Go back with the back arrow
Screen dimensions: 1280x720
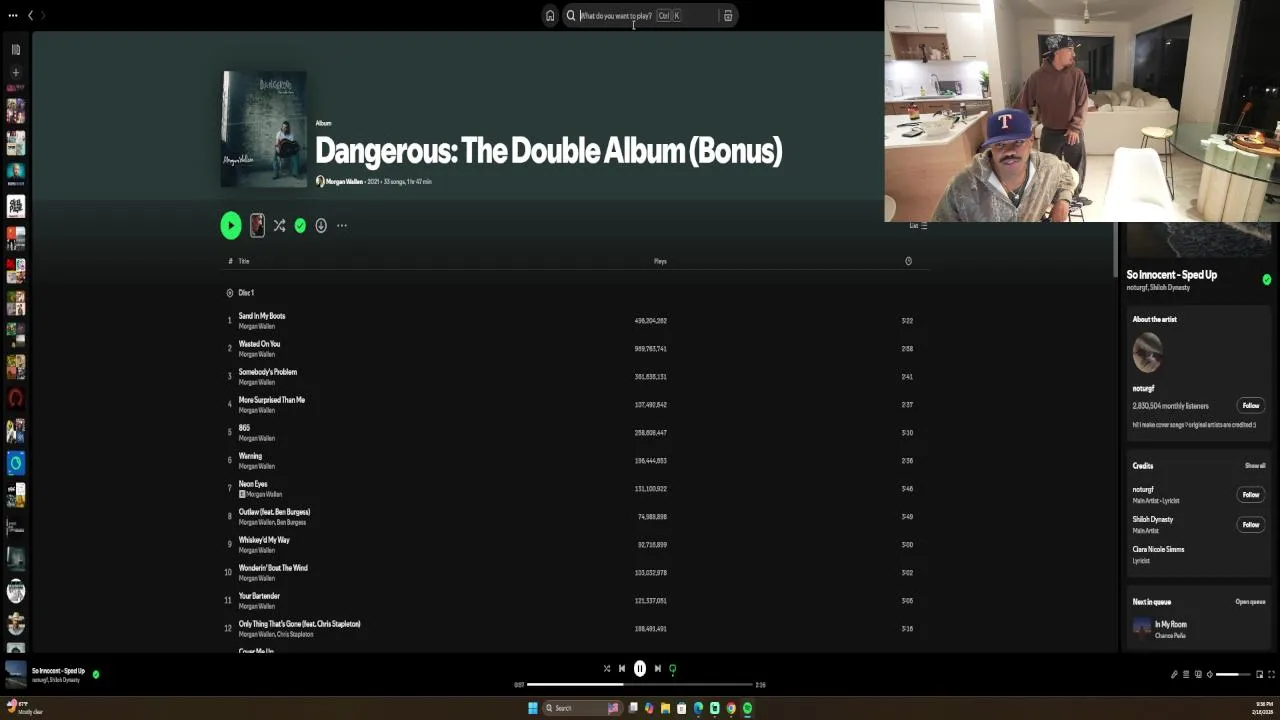coord(30,15)
